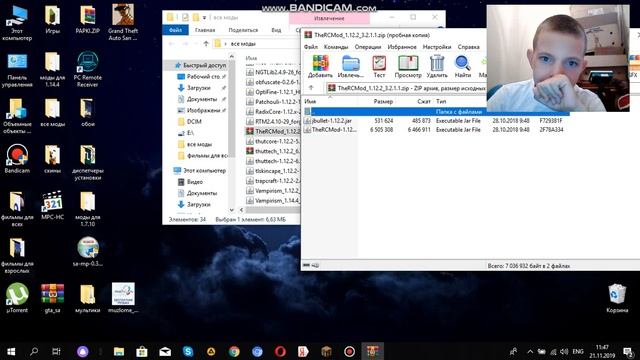640x360 pixels.
Task: Open Видео under Этот компьютер in the sidebar
Action: pos(191,182)
